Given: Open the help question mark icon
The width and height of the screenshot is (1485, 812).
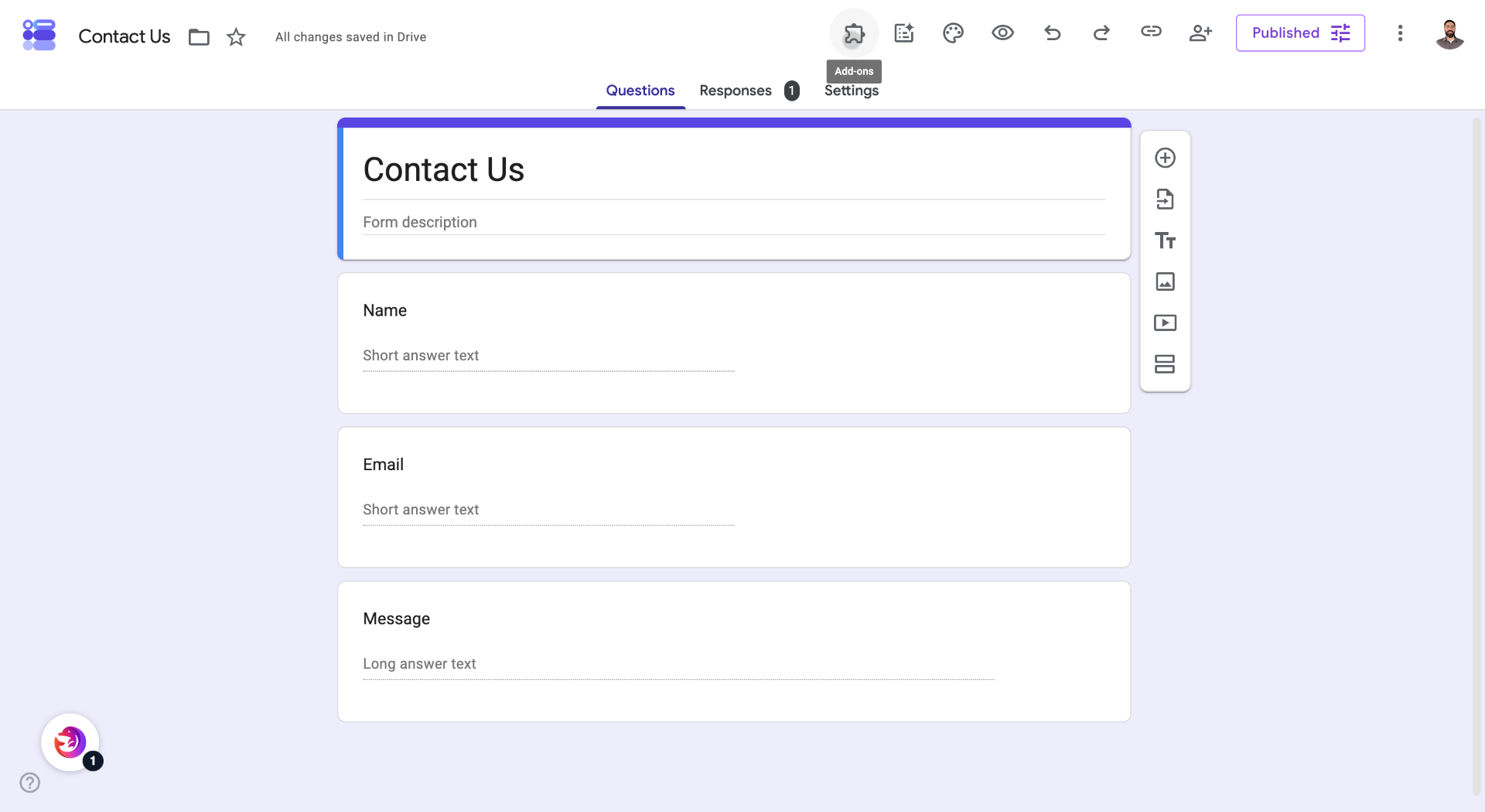Looking at the screenshot, I should [30, 783].
